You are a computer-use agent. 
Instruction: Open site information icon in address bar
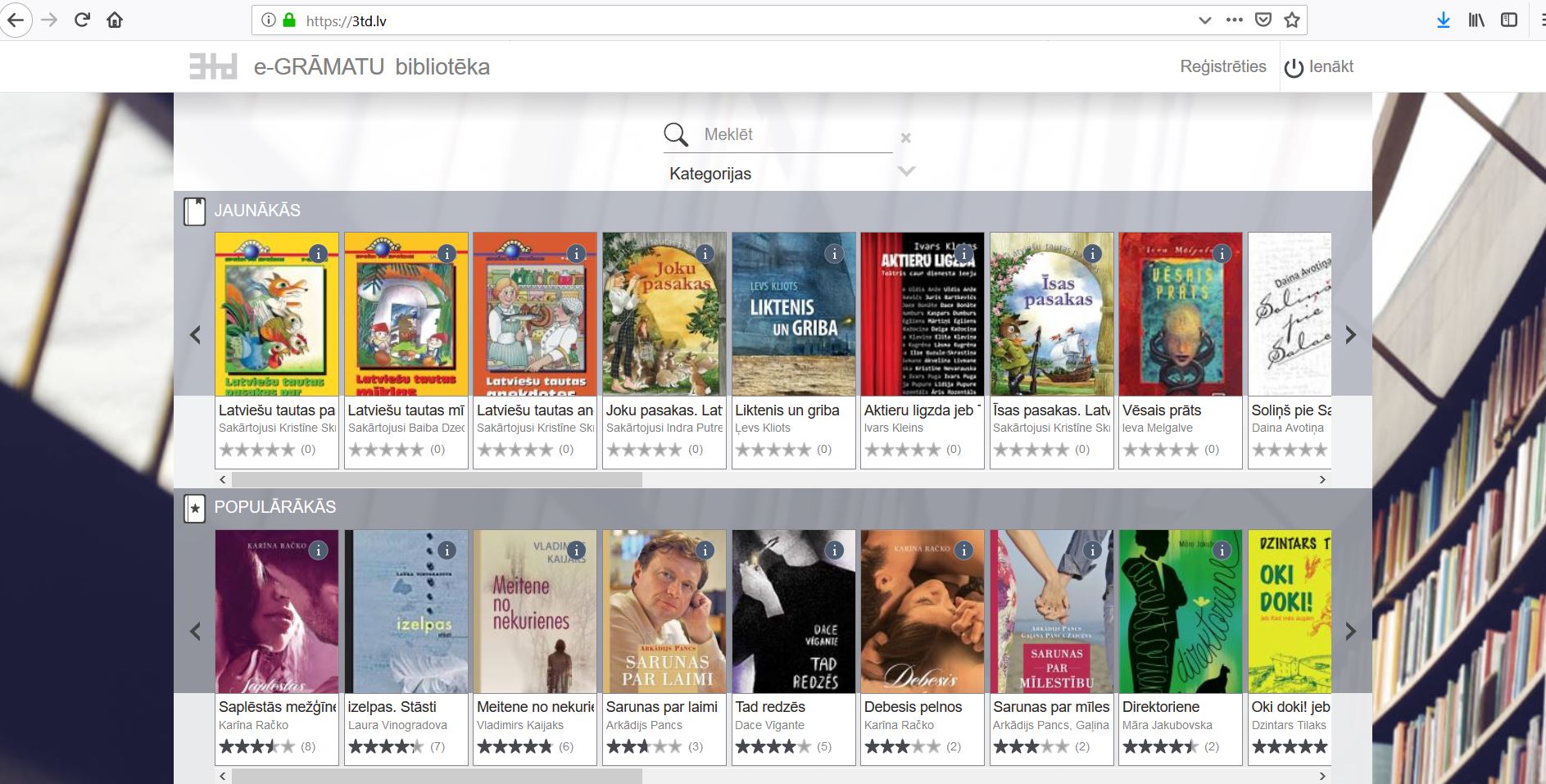coord(268,20)
